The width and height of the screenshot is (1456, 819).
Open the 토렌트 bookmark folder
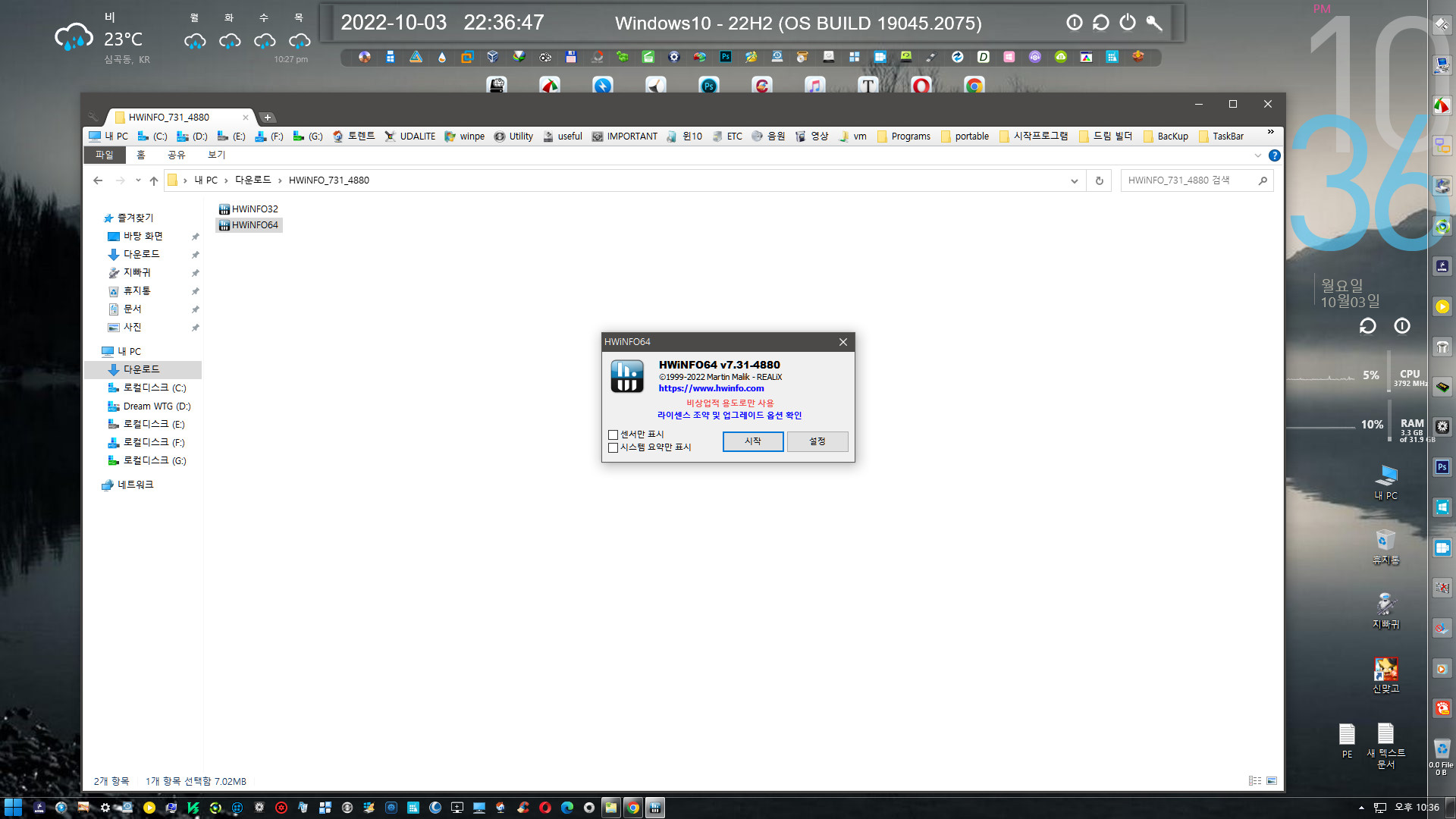pyautogui.click(x=353, y=136)
